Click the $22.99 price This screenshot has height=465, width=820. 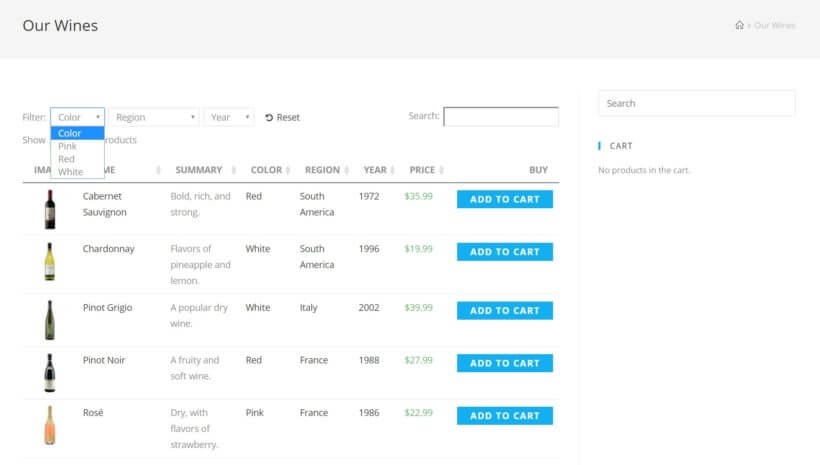point(418,413)
